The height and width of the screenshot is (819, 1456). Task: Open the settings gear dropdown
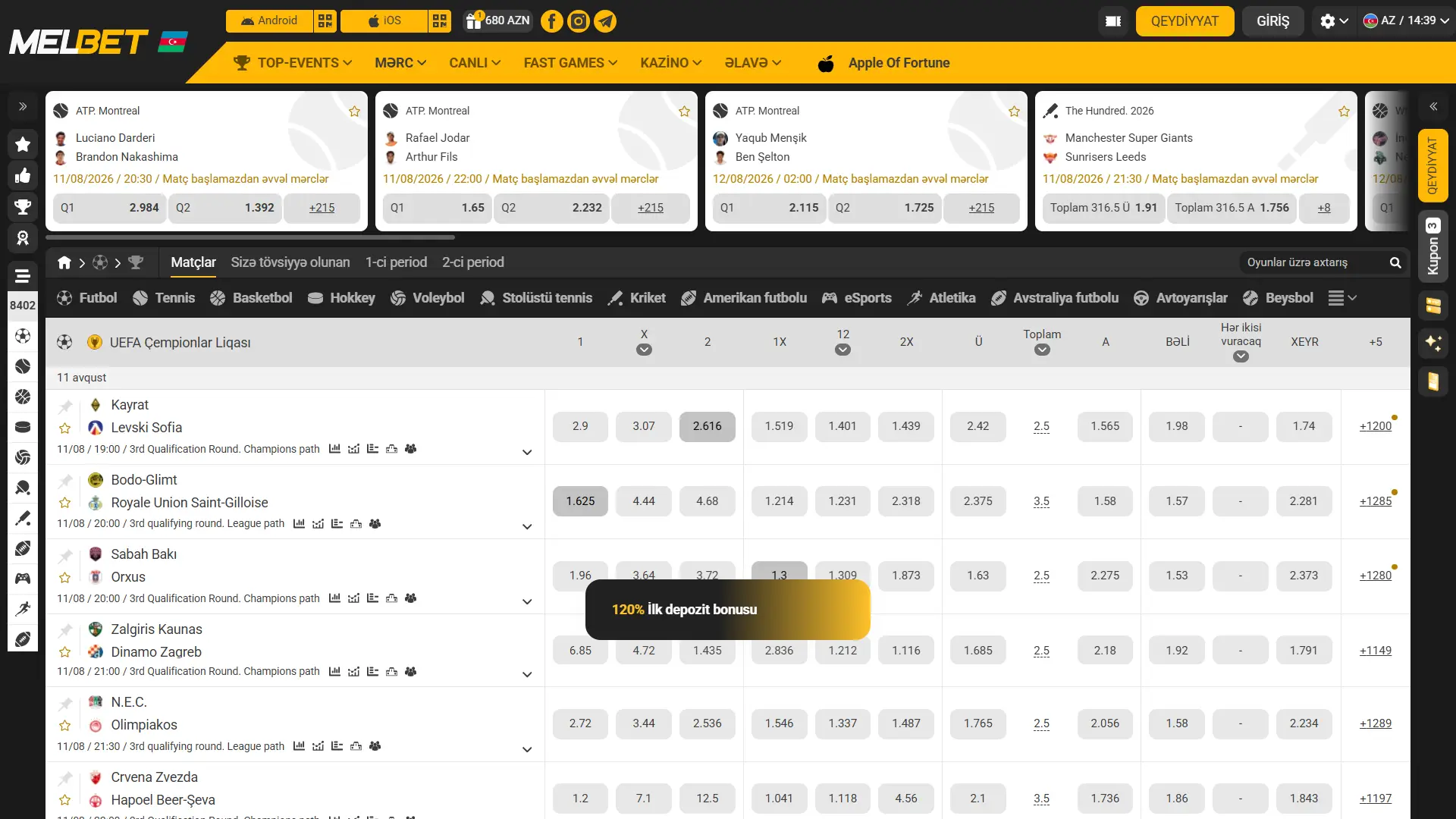click(x=1334, y=21)
